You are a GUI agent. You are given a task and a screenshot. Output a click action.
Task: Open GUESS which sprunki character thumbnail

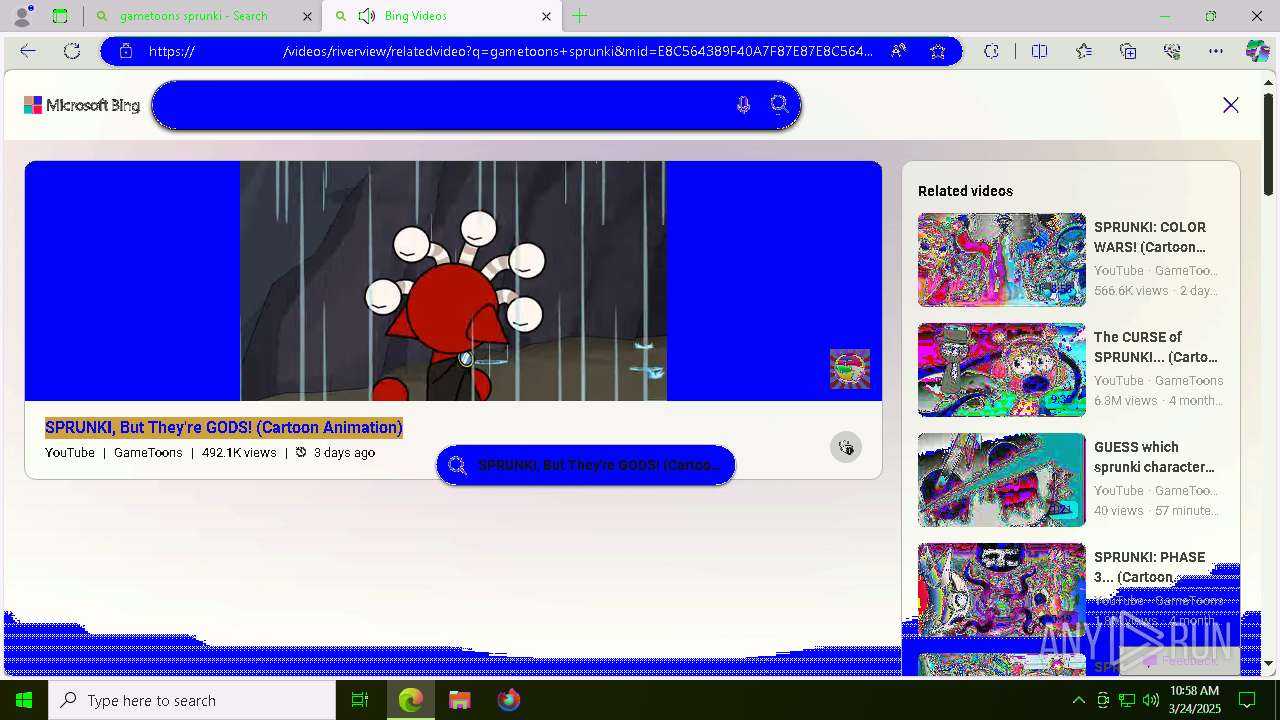click(x=1002, y=480)
